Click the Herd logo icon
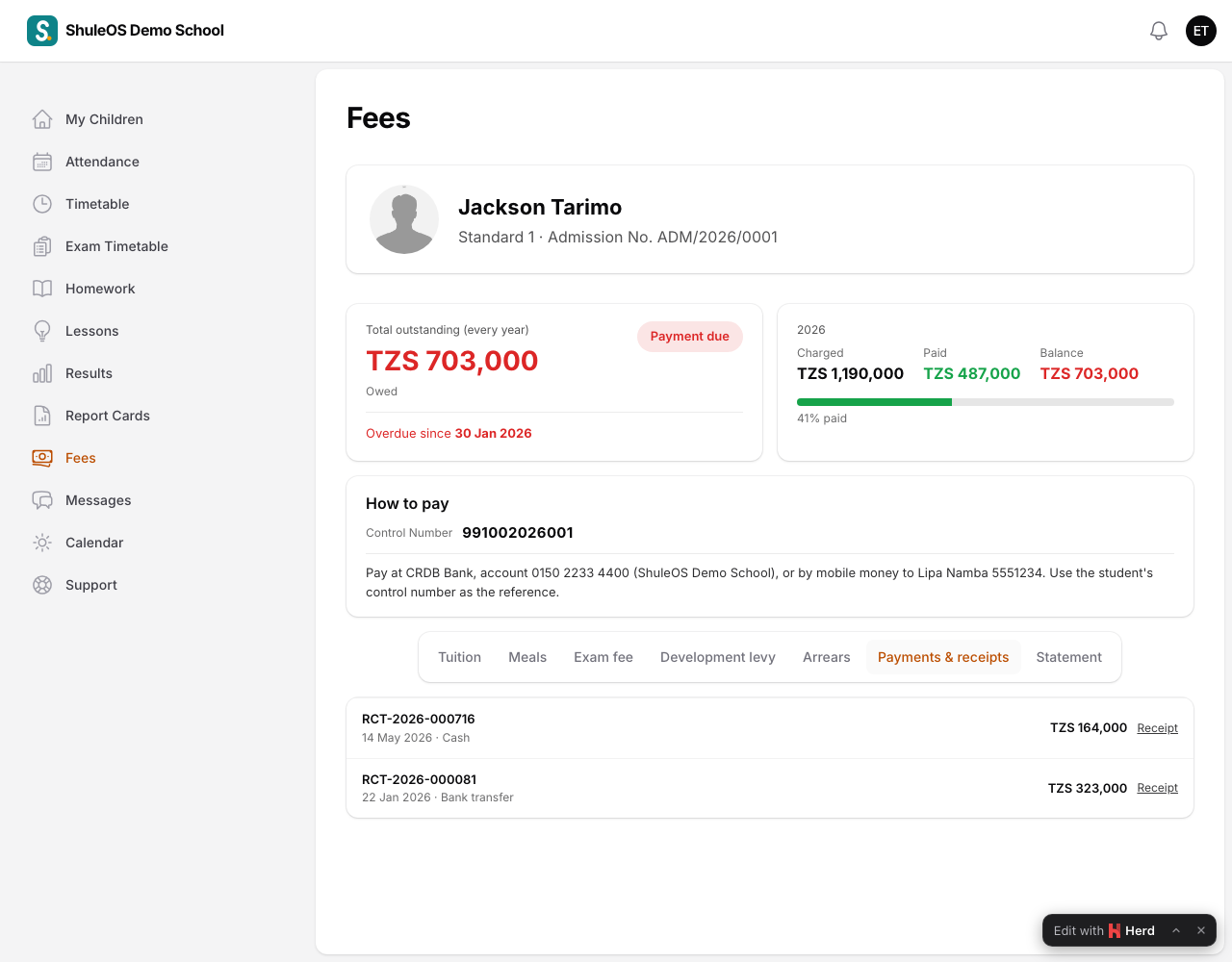 1115,930
